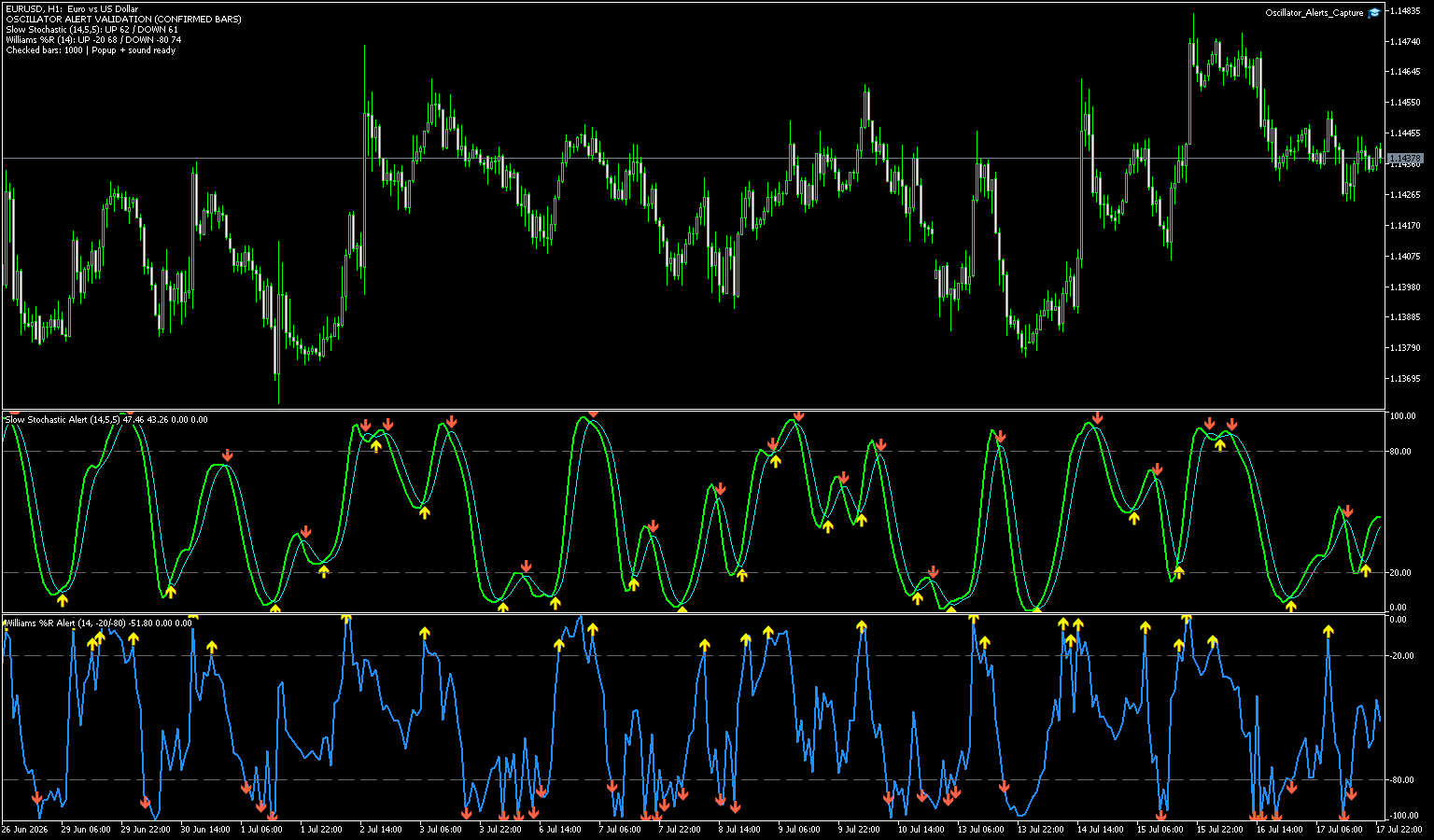The image size is (1434, 840).
Task: Click the current price tag 1.14378
Action: coord(1404,159)
